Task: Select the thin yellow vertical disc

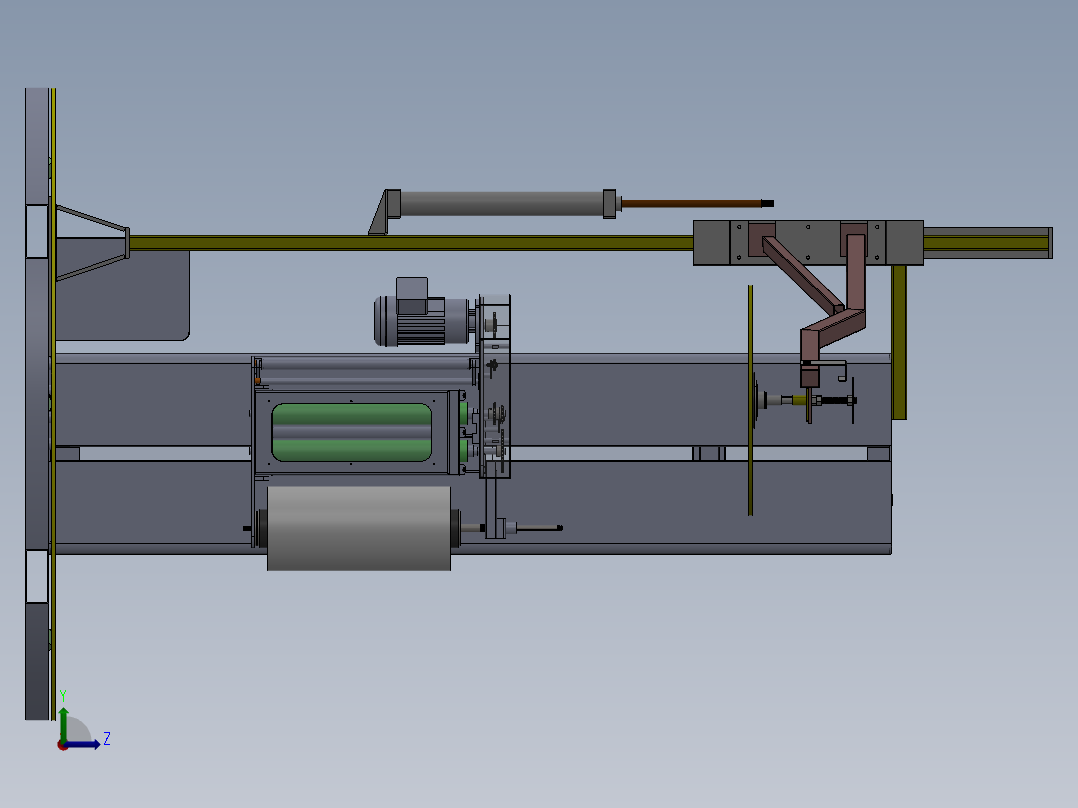Action: [750, 400]
